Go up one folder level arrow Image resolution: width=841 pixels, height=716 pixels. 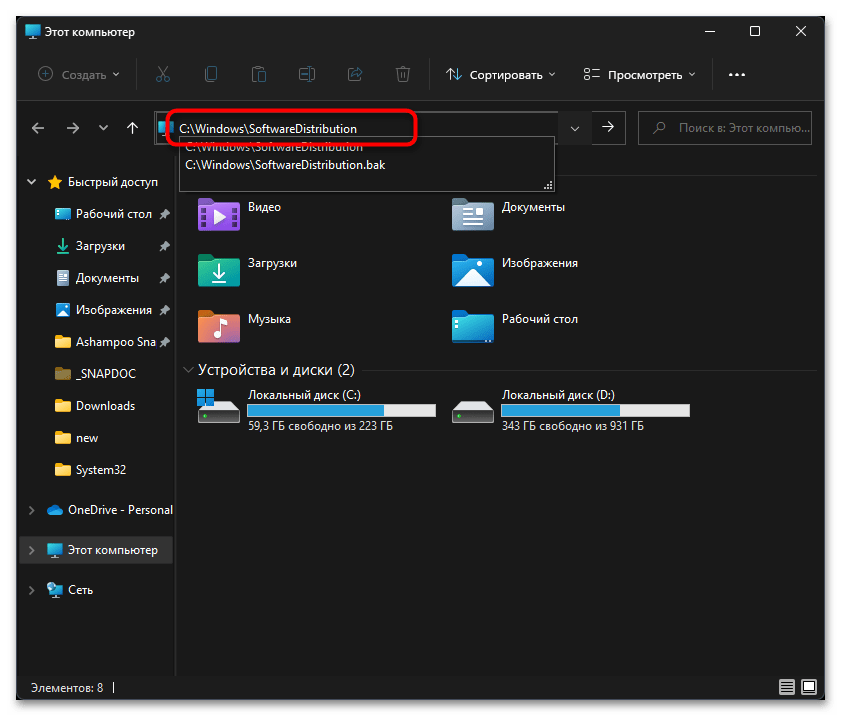132,128
